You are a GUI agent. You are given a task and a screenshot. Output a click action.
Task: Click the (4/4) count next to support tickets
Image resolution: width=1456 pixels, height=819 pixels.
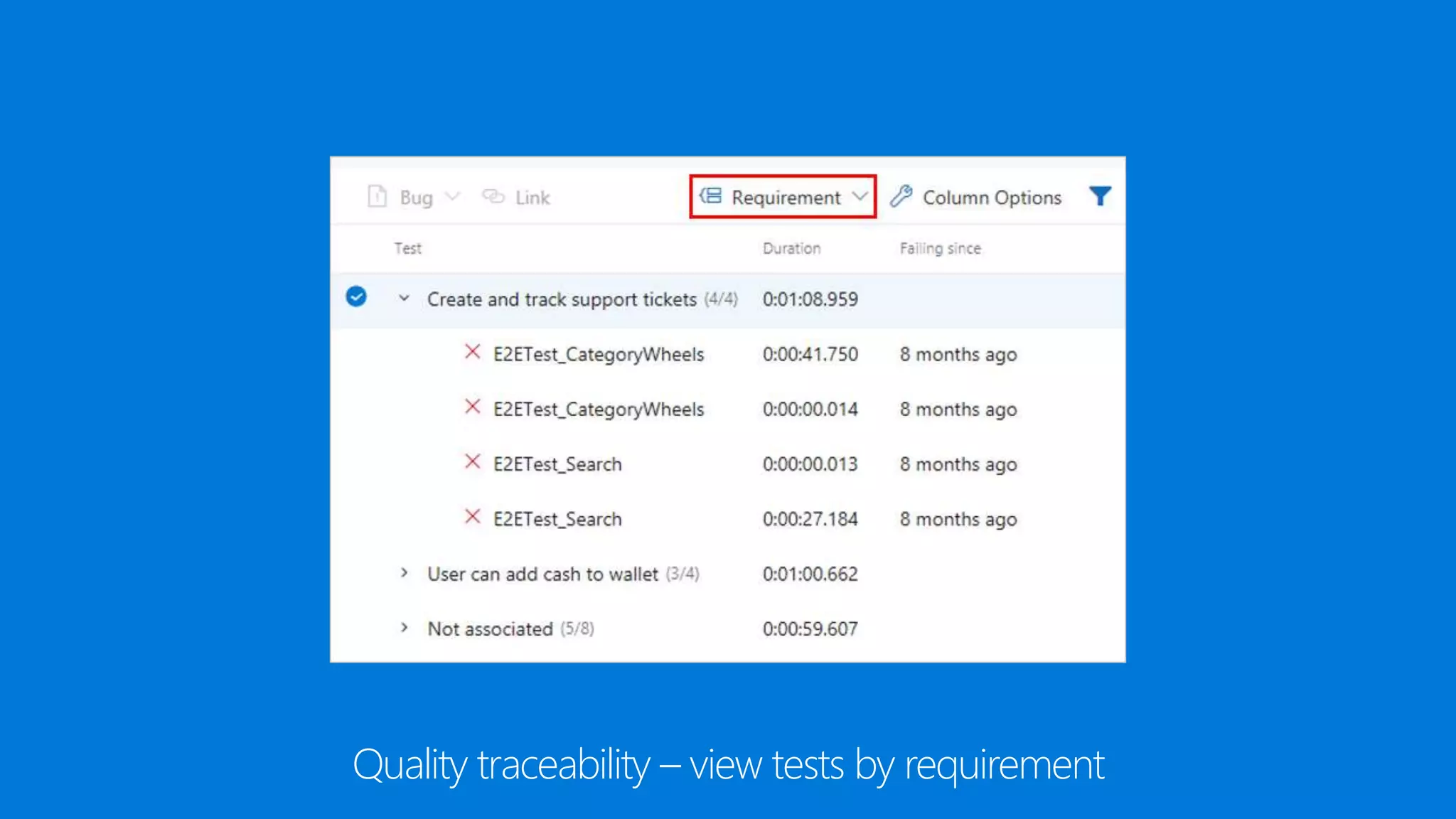coord(721,299)
